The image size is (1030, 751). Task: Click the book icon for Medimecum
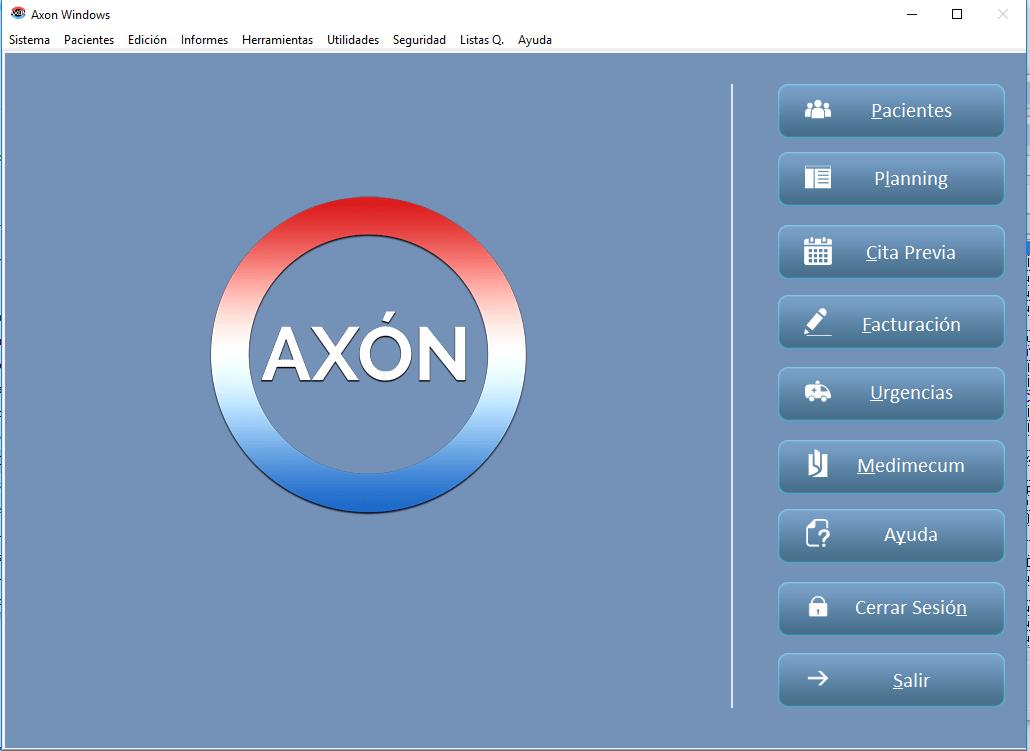(818, 465)
